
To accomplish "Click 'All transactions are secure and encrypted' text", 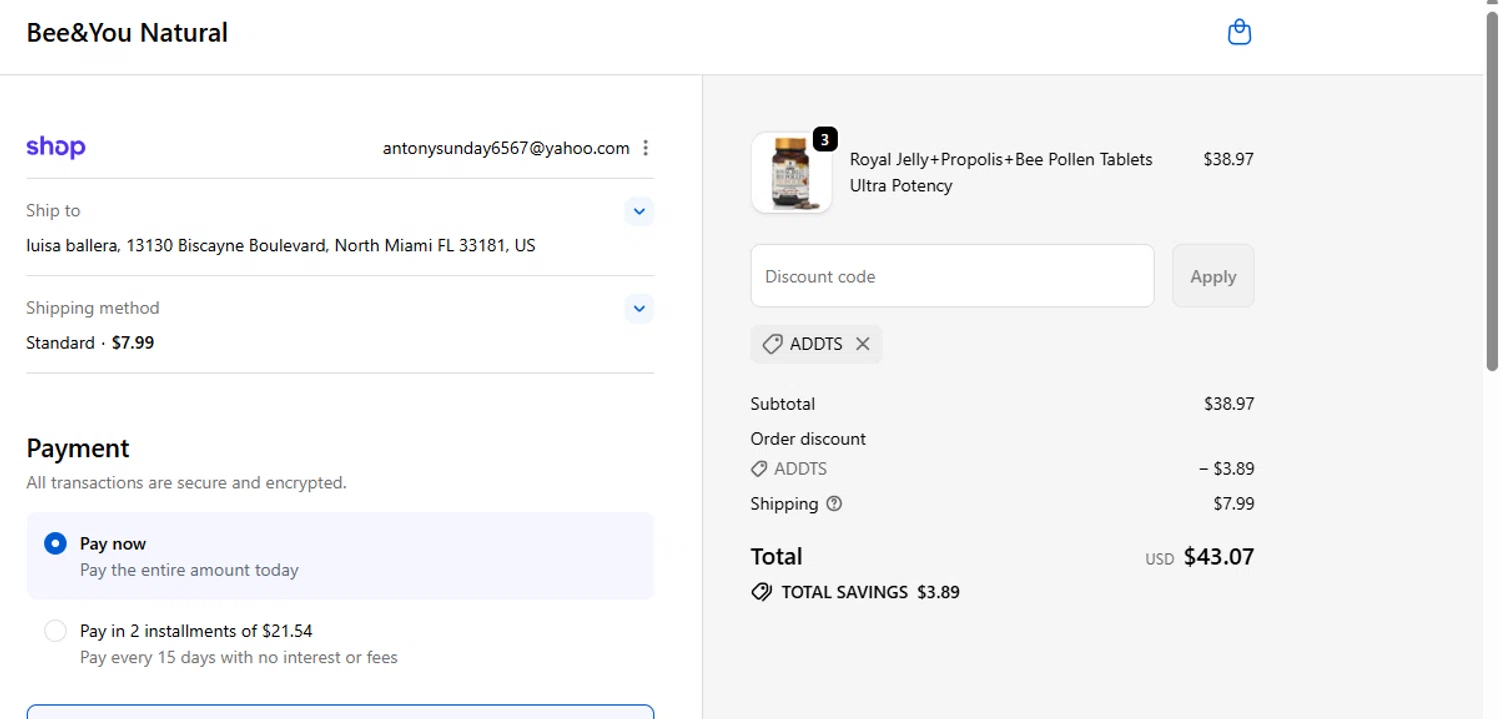I will pyautogui.click(x=186, y=483).
